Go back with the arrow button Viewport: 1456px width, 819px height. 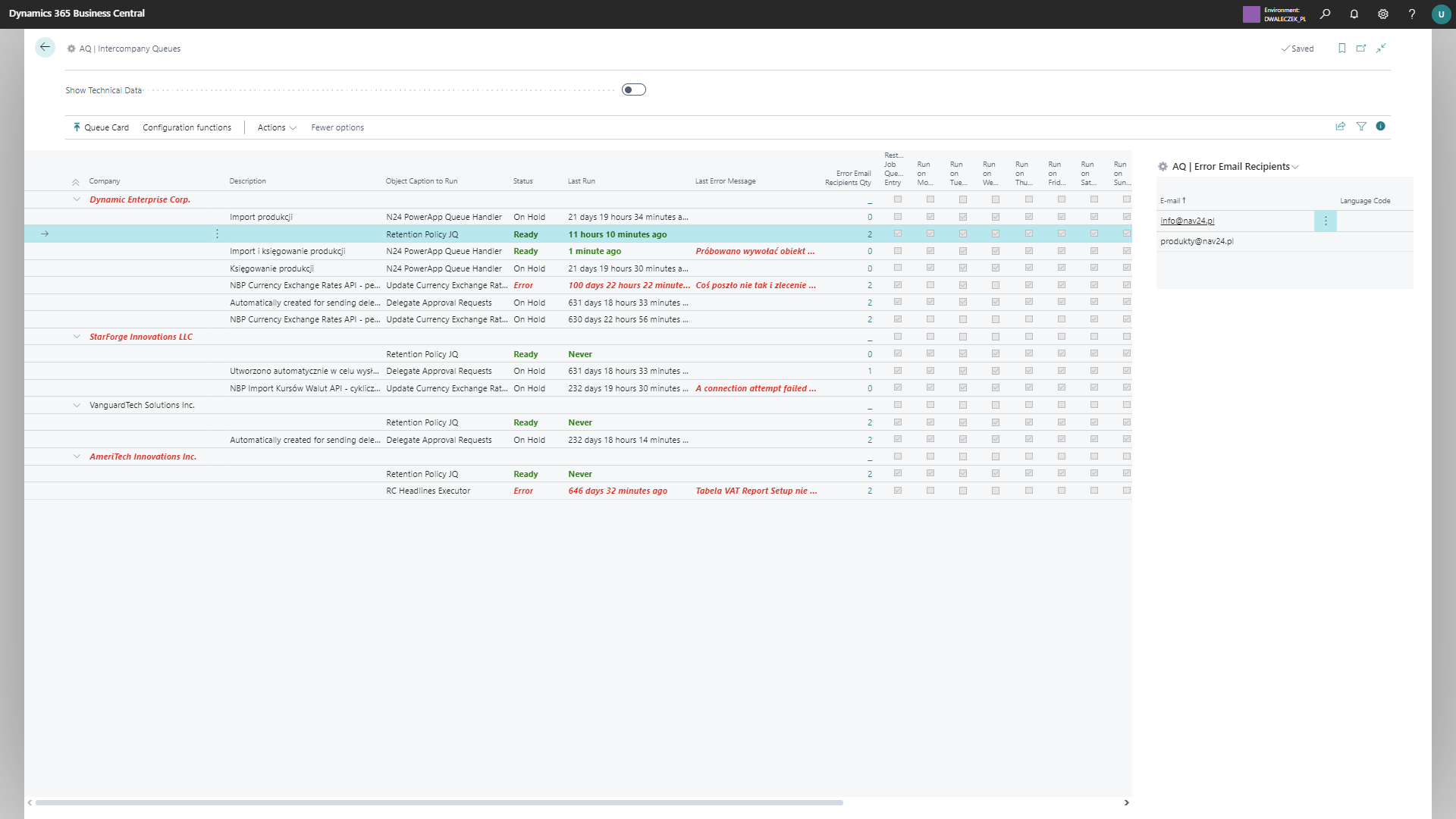click(45, 47)
